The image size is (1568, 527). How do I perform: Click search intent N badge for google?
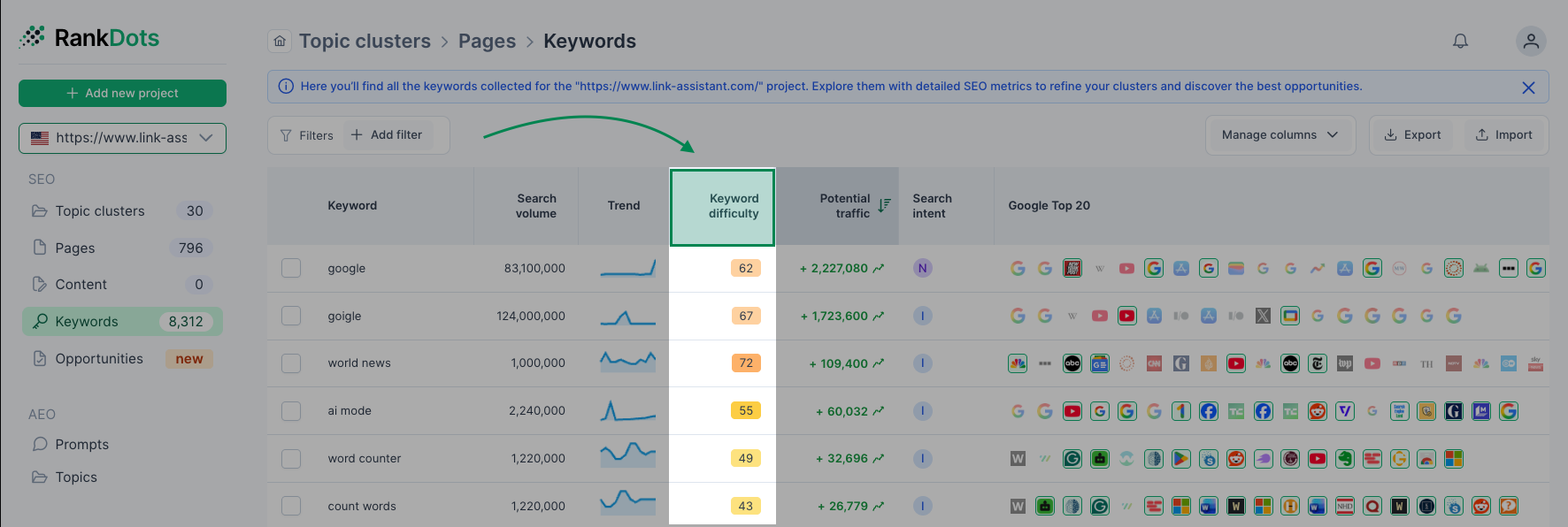click(923, 268)
